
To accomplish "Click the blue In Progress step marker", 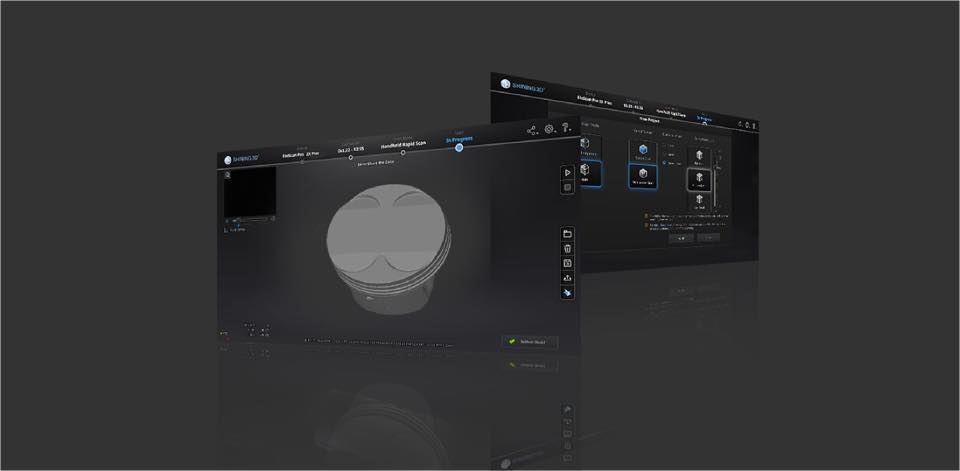I will 459,148.
